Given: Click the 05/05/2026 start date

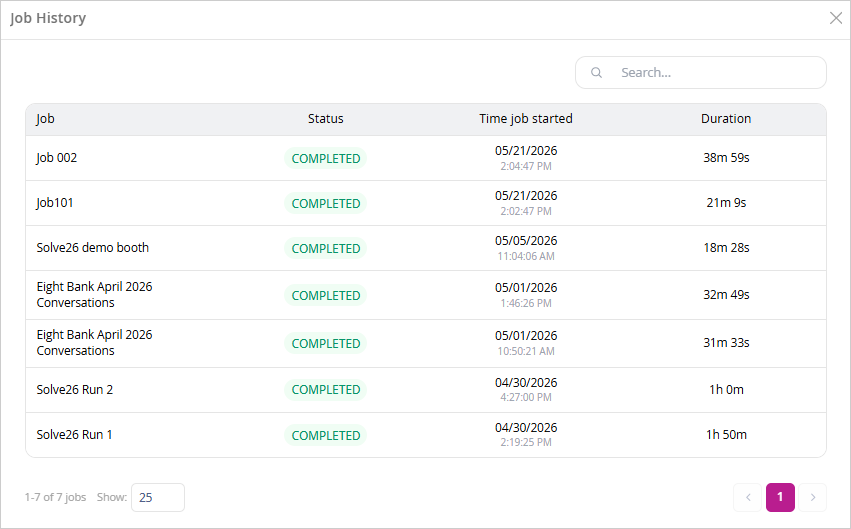Looking at the screenshot, I should point(526,241).
